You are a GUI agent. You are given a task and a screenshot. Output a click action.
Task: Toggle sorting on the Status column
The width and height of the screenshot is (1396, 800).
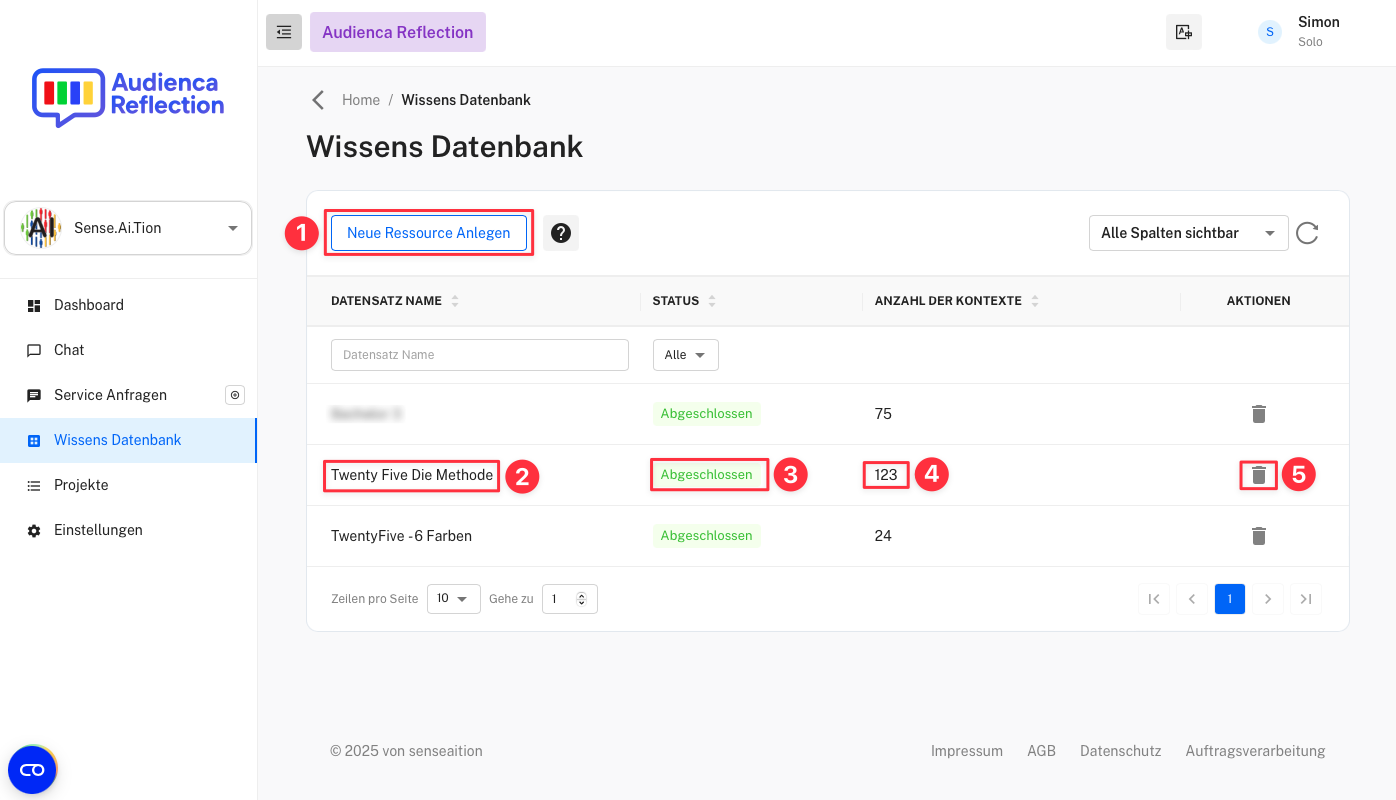tap(711, 300)
